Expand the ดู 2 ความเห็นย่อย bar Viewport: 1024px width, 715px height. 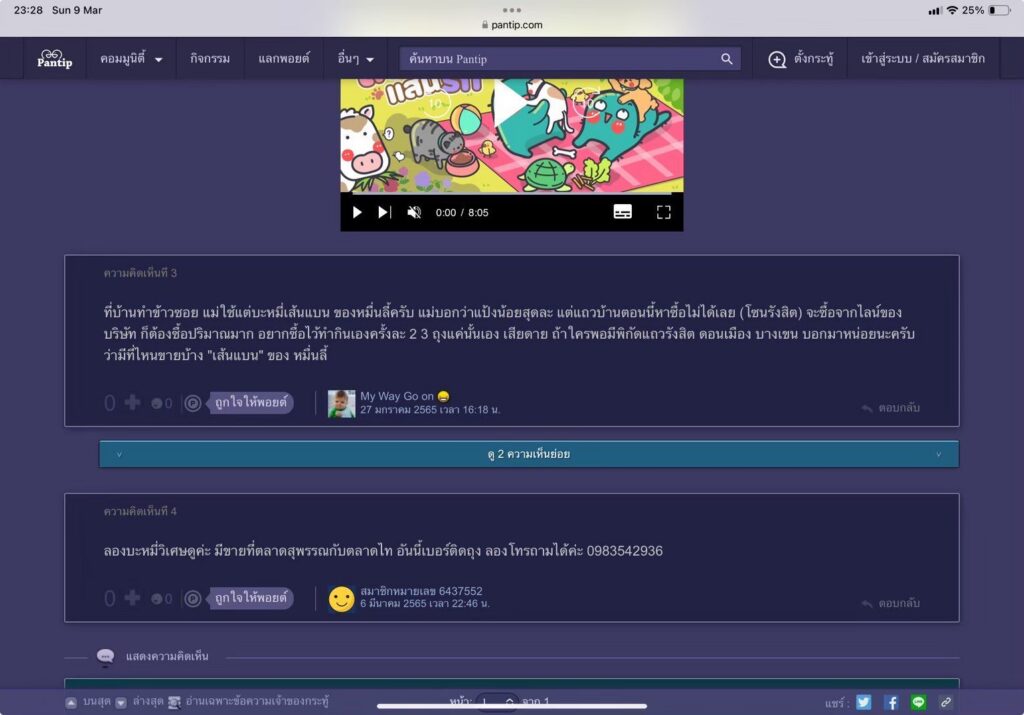click(529, 454)
